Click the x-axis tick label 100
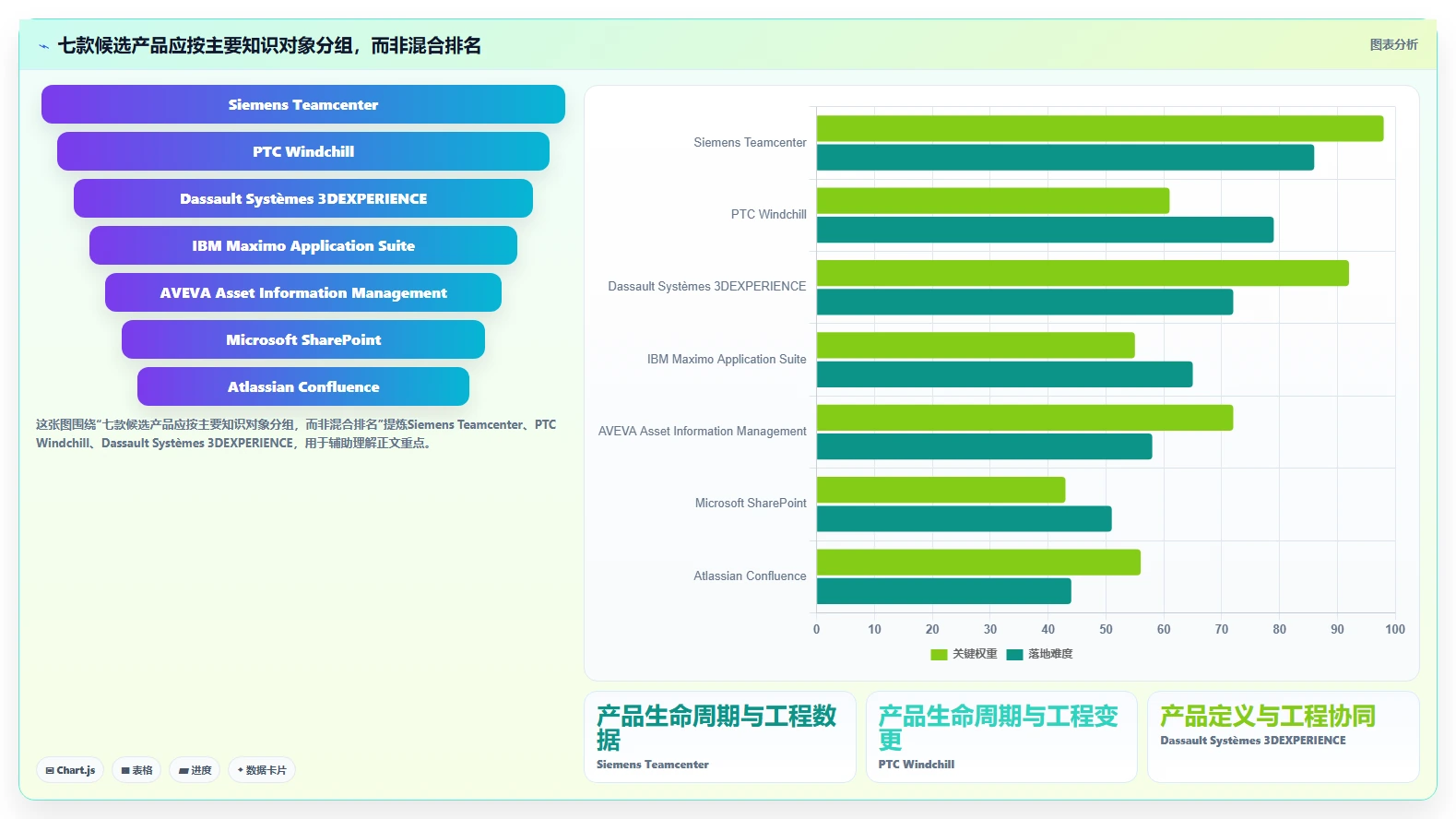This screenshot has width=1456, height=819. pos(1395,629)
